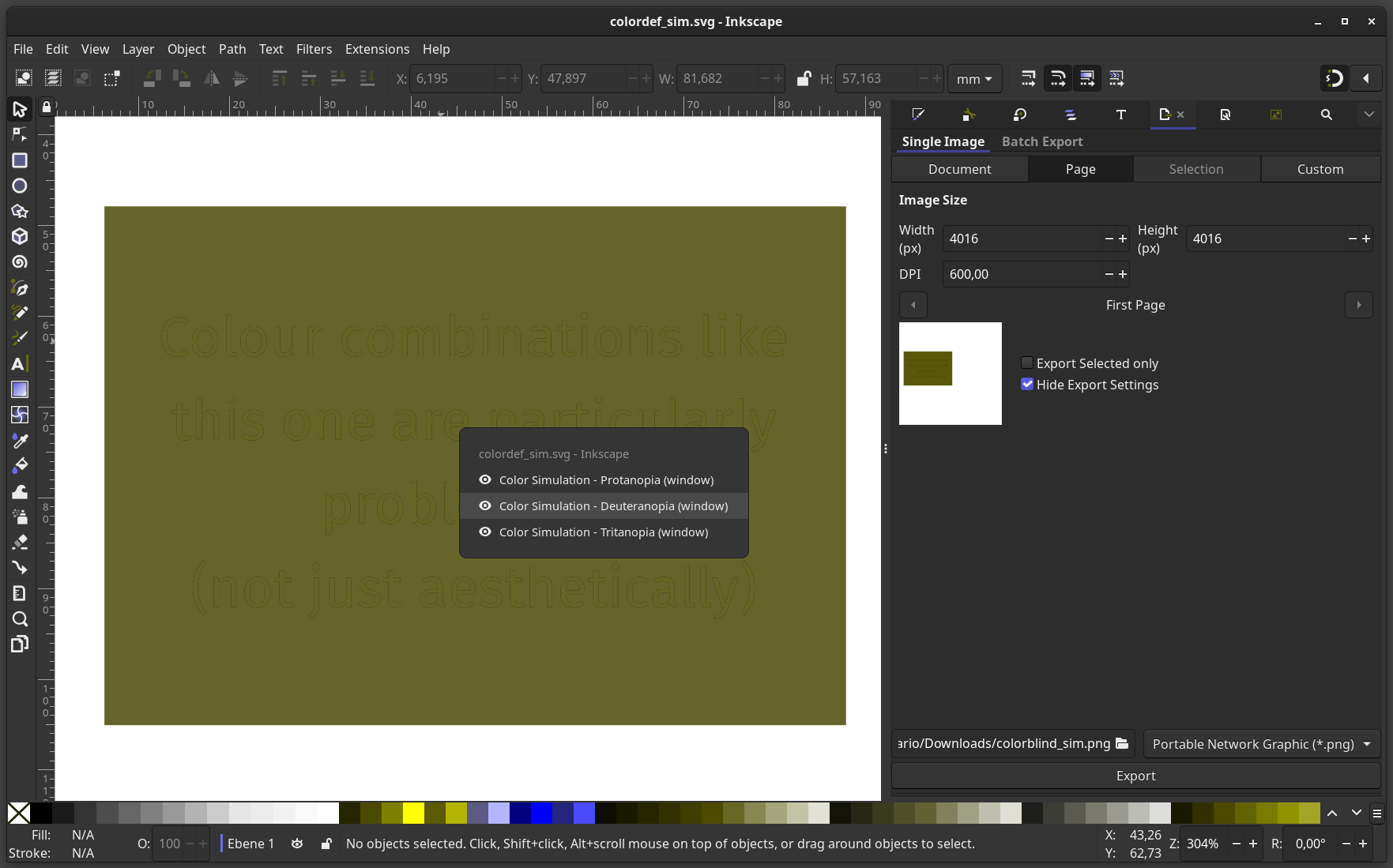Enable Export Selected only checkbox
The height and width of the screenshot is (868, 1393).
click(x=1027, y=363)
